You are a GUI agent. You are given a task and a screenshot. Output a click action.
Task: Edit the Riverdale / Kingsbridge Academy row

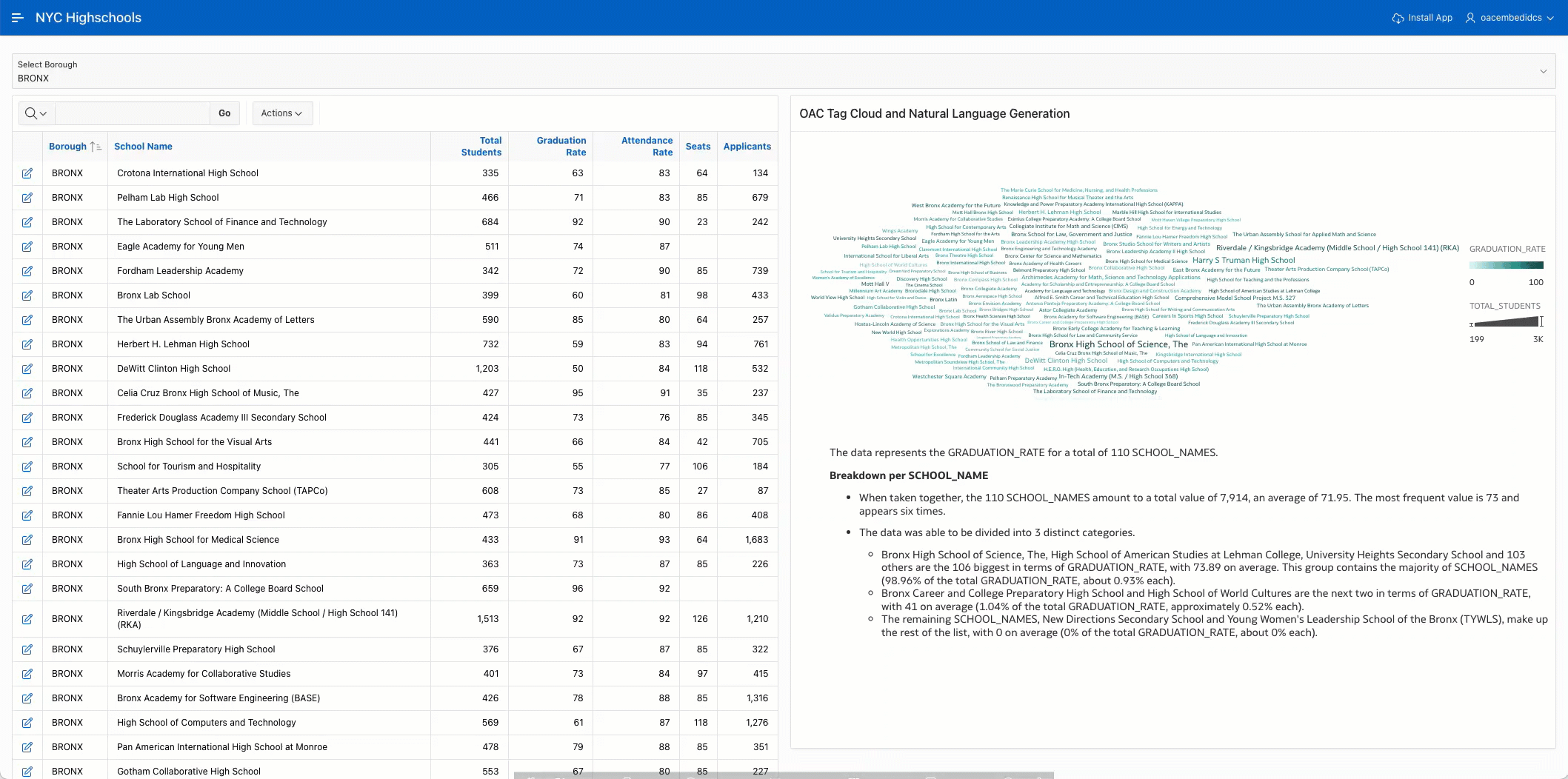tap(27, 619)
